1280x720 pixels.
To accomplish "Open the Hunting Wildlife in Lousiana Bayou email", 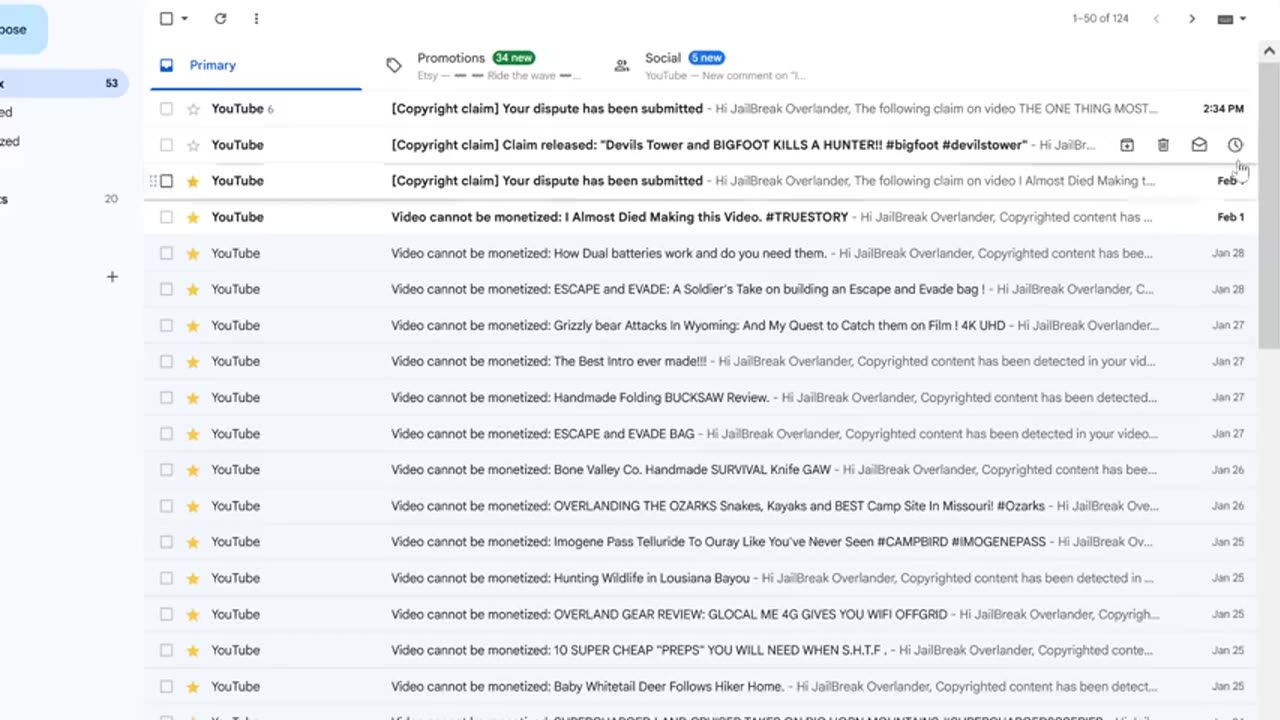I will pos(700,578).
